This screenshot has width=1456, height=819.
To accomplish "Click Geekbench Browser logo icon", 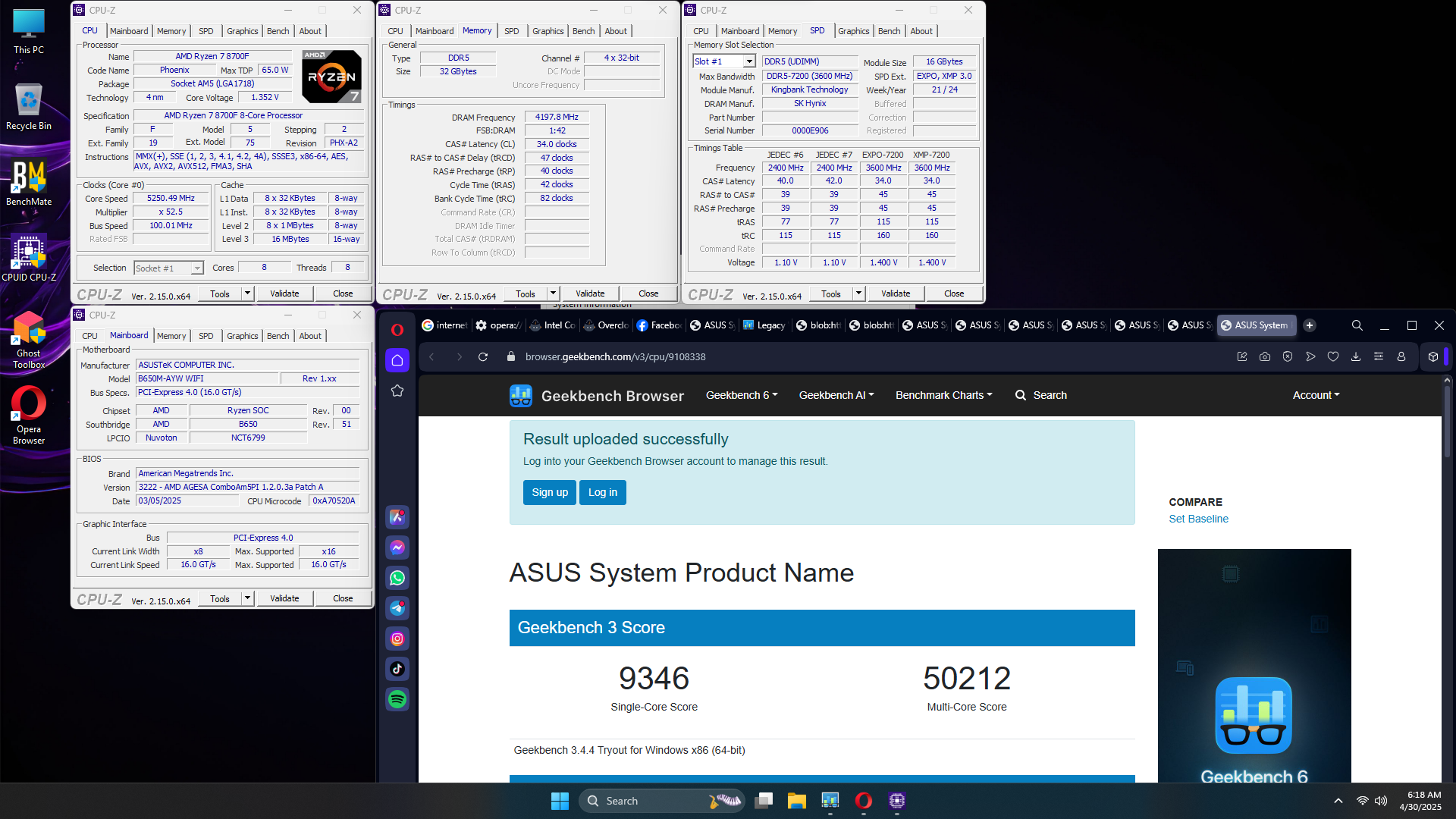I will (x=520, y=396).
